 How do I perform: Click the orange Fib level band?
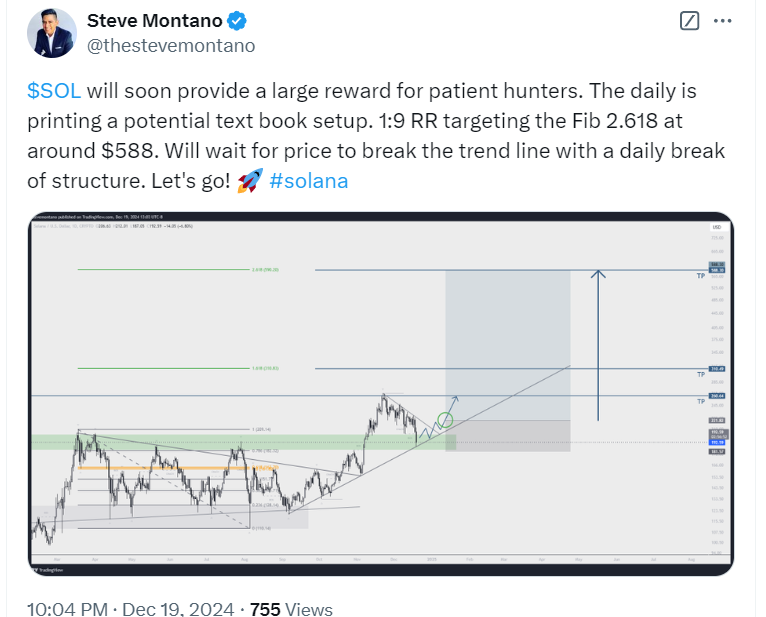click(178, 468)
